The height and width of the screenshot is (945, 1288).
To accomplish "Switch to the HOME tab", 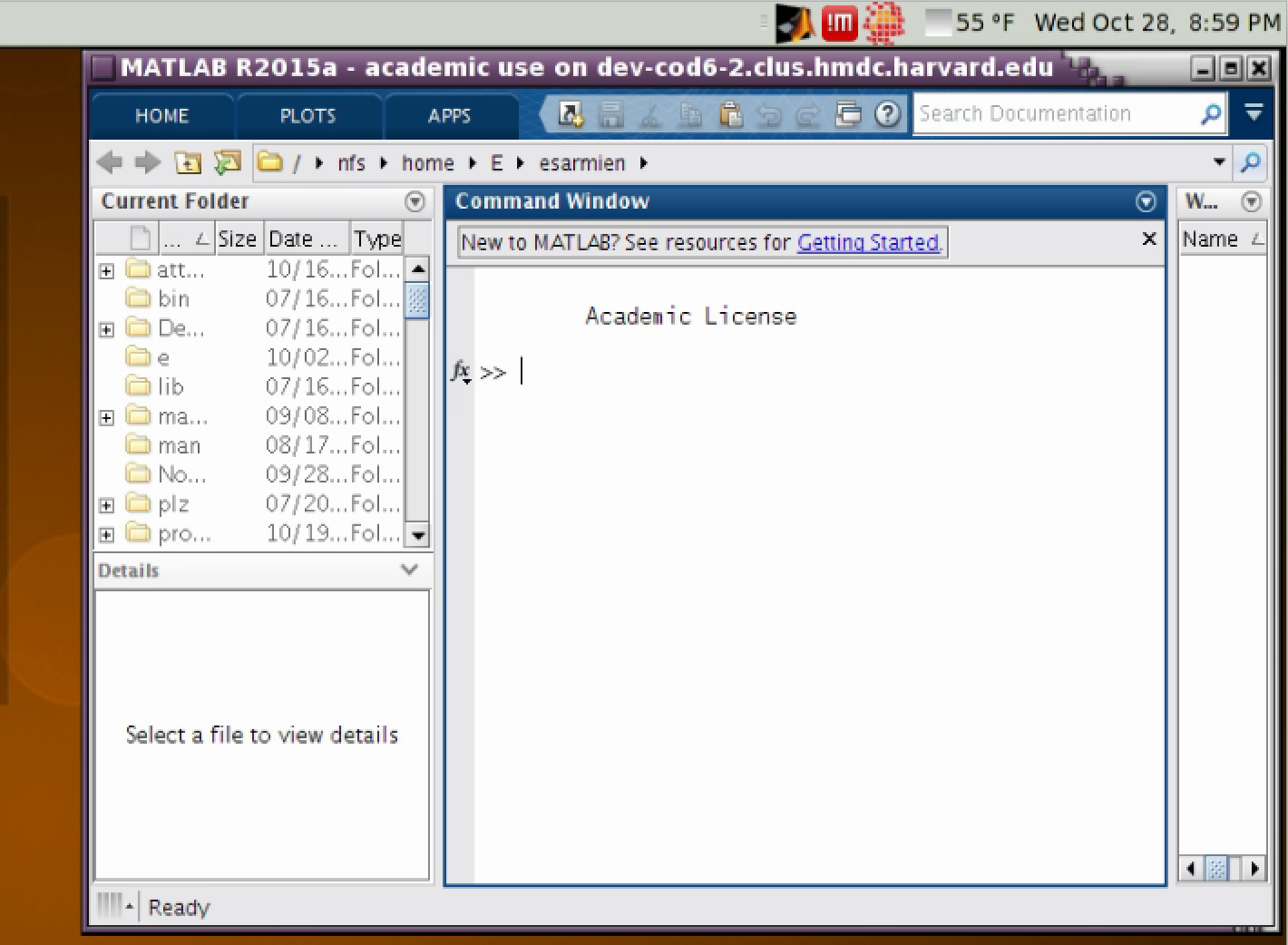I will point(161,115).
